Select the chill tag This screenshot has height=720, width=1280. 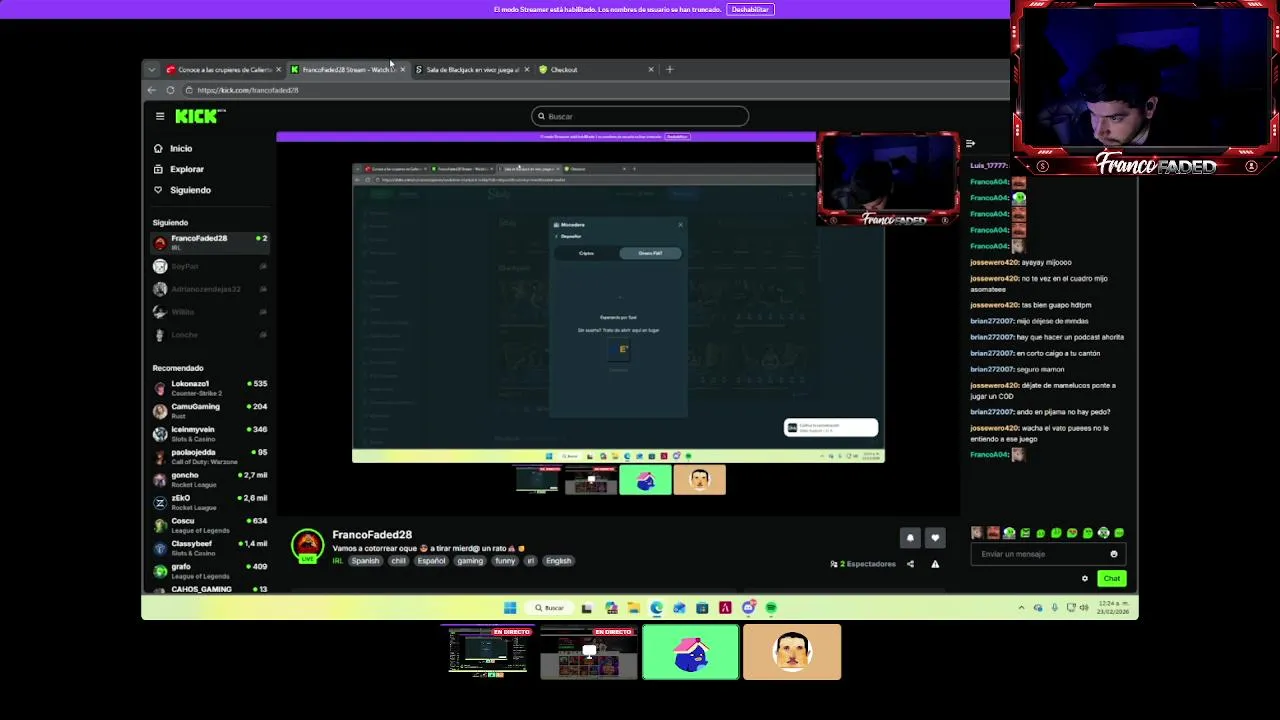click(398, 561)
